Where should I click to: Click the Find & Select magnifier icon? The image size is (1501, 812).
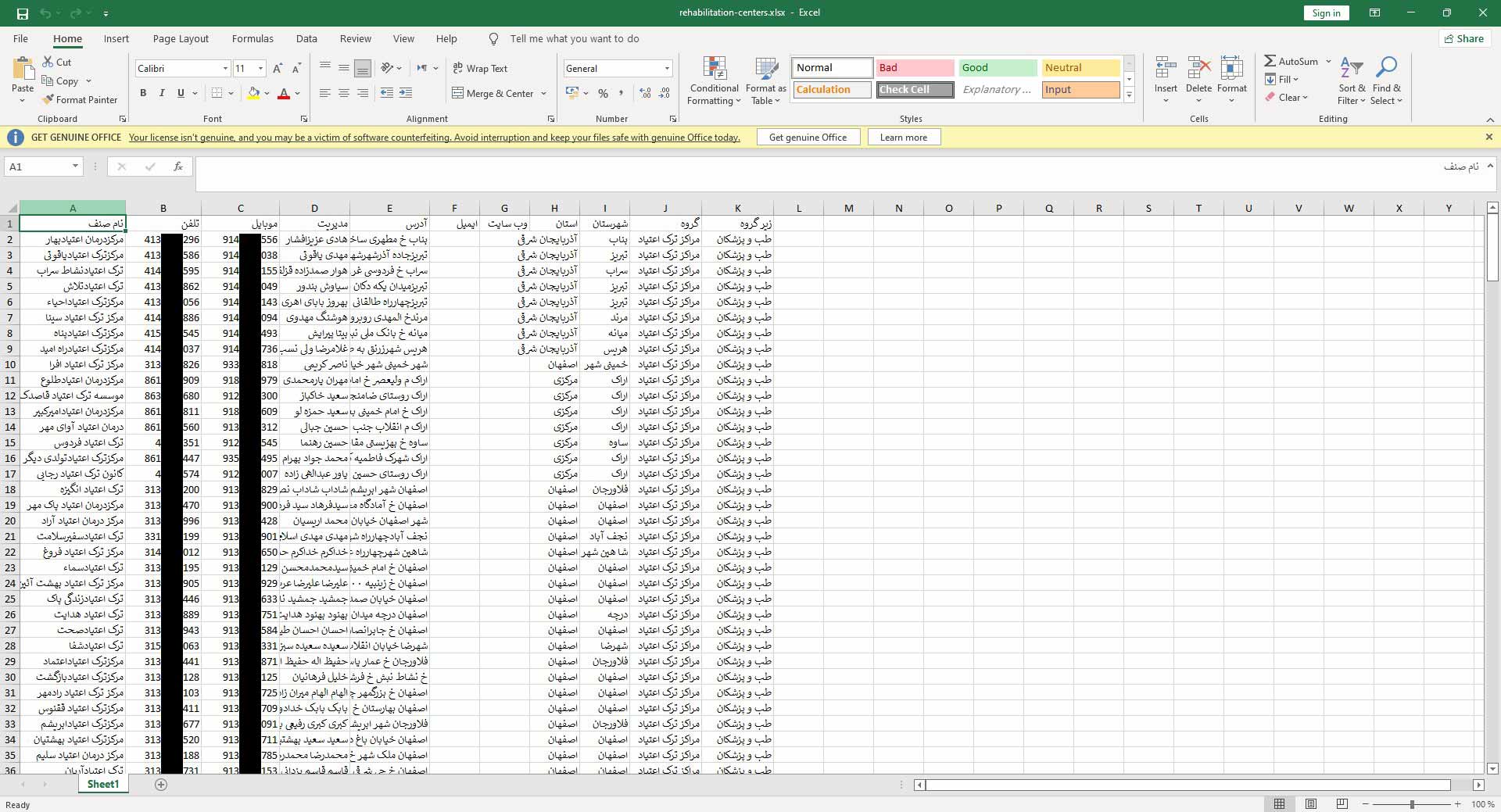coord(1386,69)
